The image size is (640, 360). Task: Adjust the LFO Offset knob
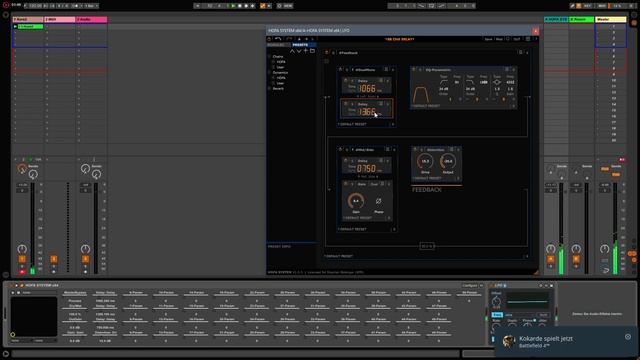point(496,301)
